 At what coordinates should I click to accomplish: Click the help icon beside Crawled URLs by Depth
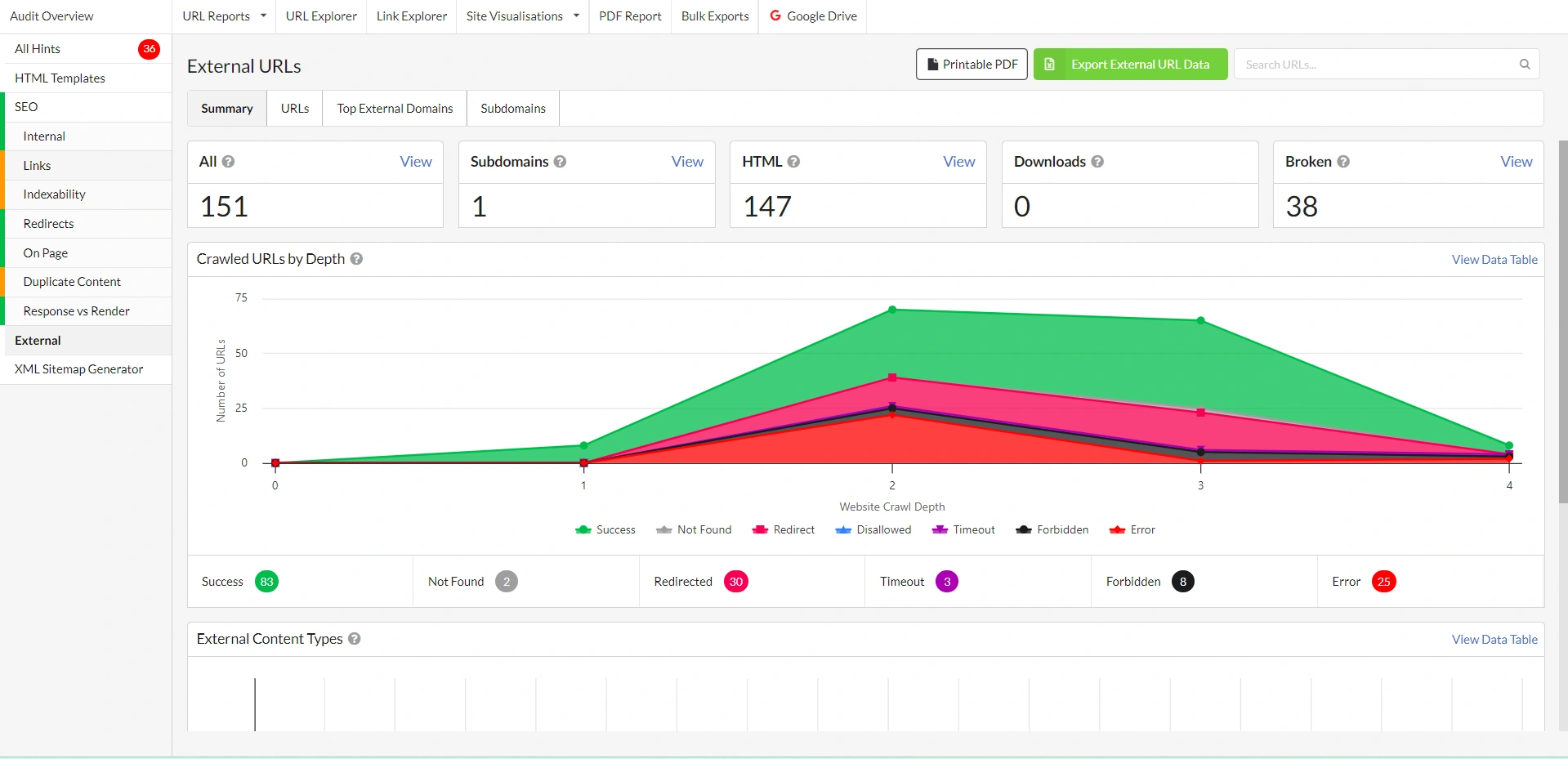pyautogui.click(x=356, y=258)
